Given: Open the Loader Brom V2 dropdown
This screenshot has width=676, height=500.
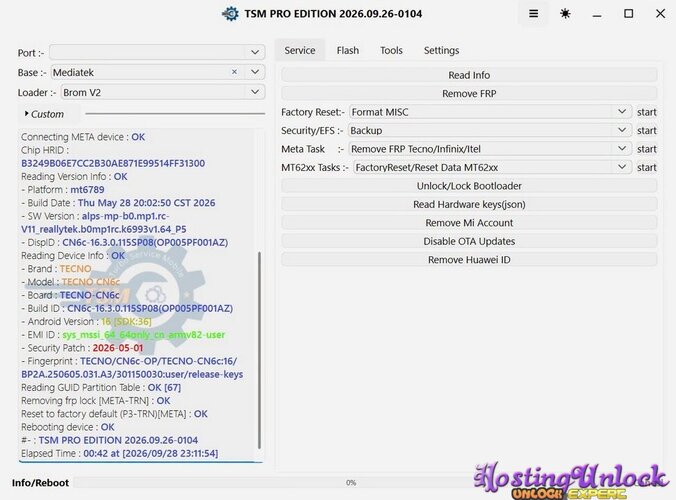Looking at the screenshot, I should [163, 92].
